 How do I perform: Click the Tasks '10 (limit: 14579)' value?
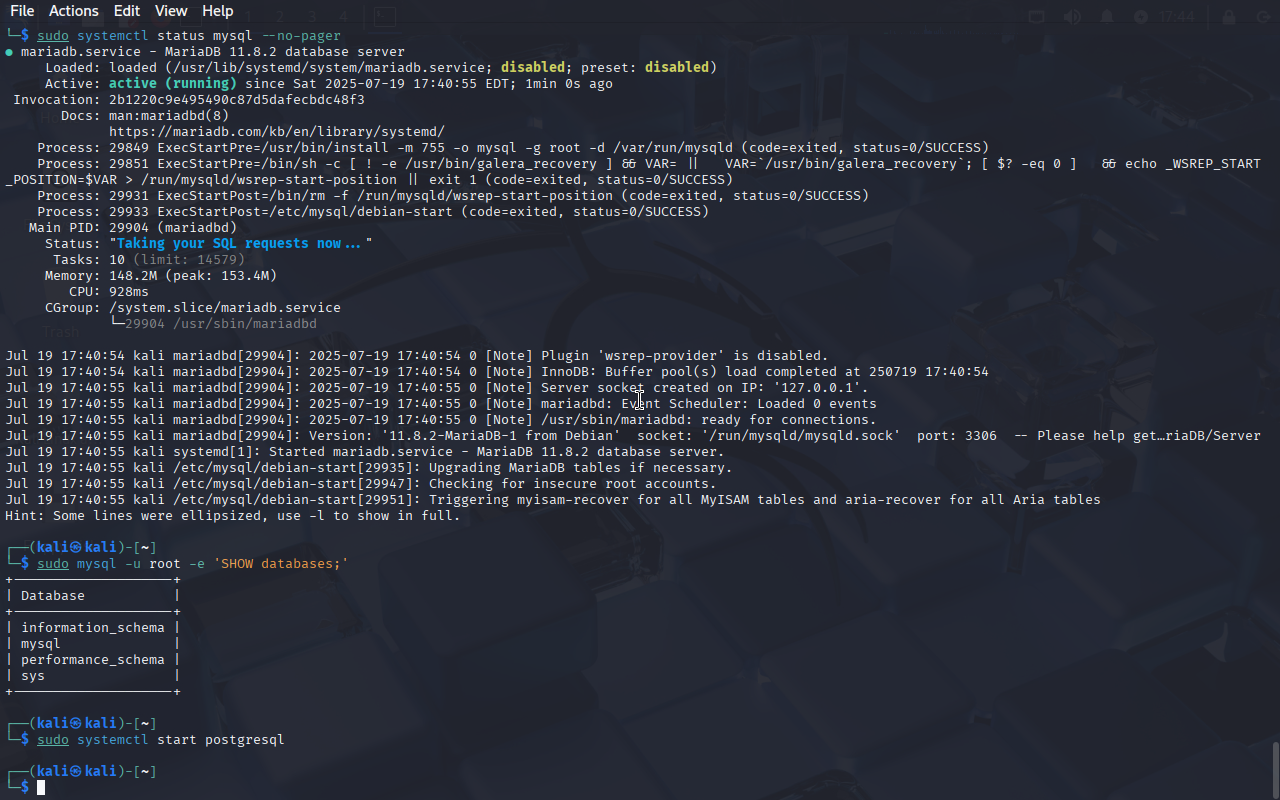point(177,259)
